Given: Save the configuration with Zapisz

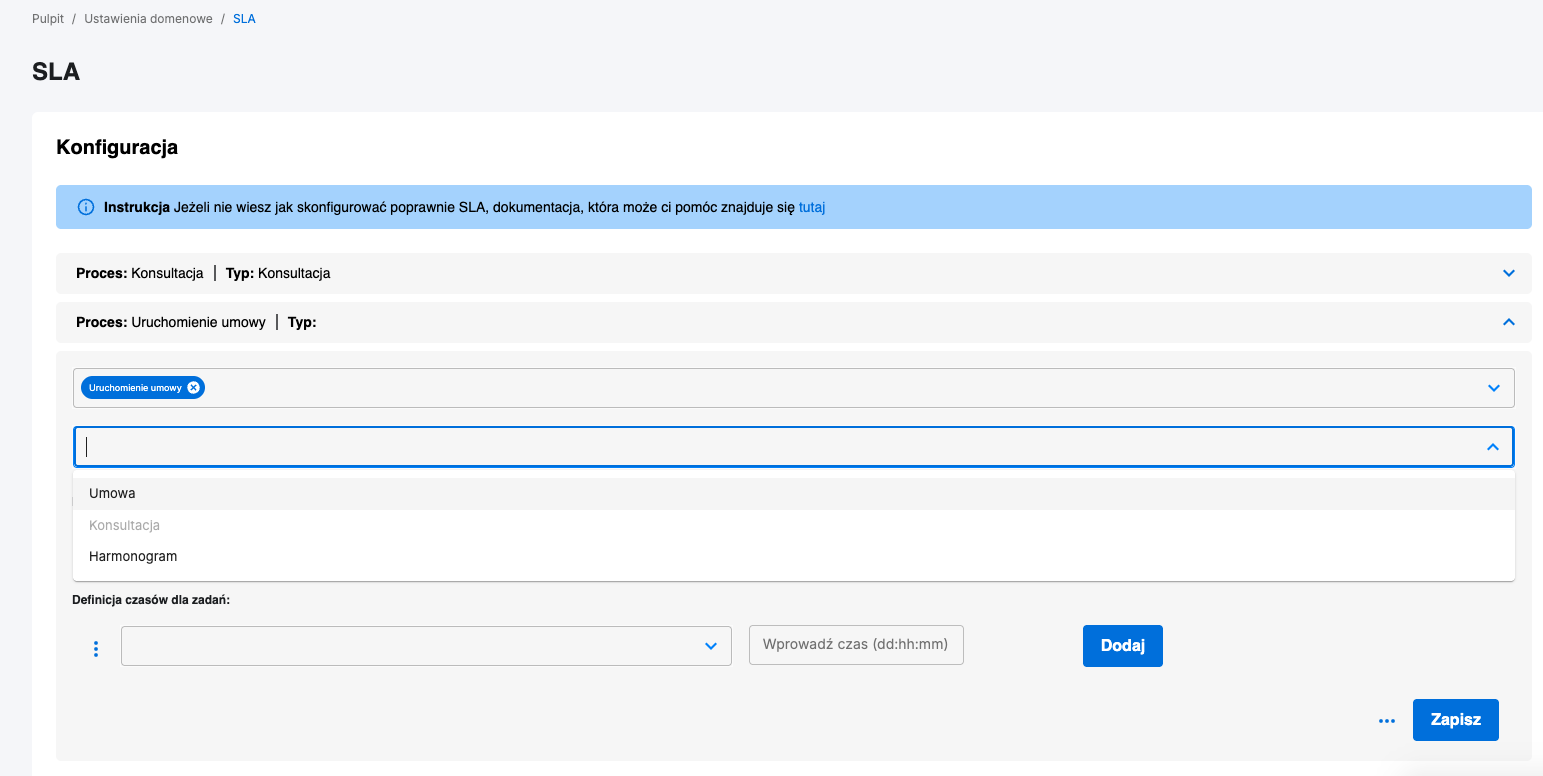Looking at the screenshot, I should tap(1455, 720).
